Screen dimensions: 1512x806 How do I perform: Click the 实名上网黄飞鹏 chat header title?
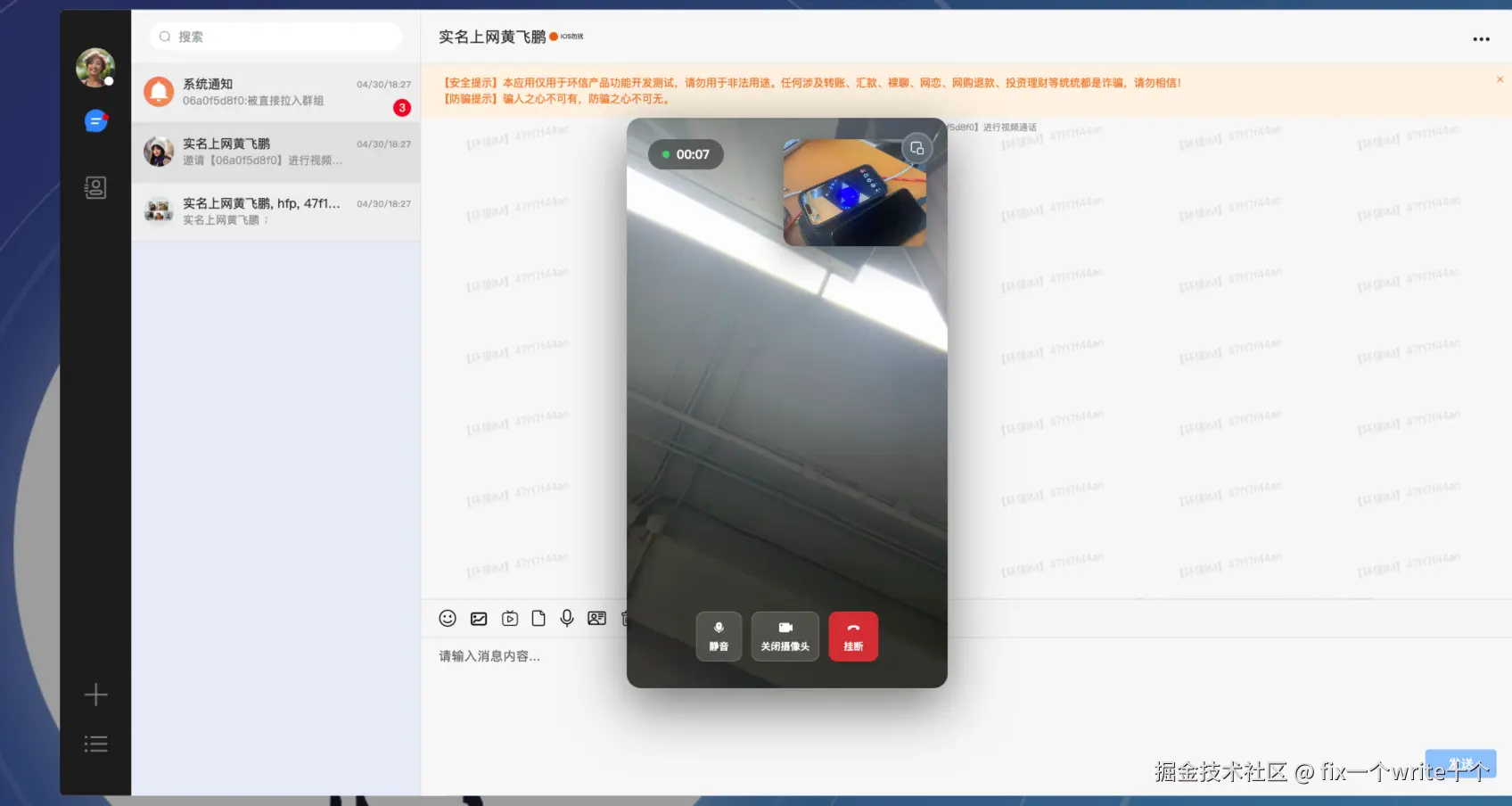click(492, 37)
